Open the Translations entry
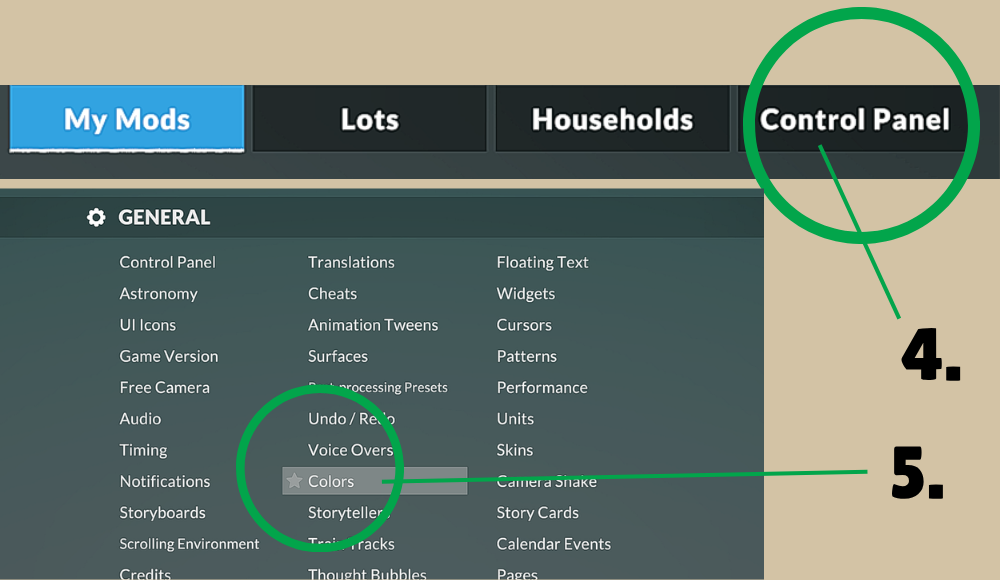 (351, 262)
